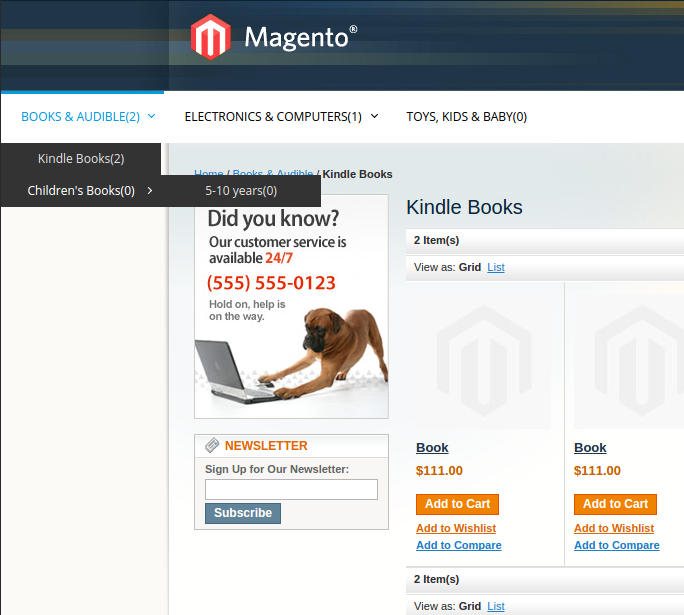Expand Children's Books submenu arrow

[150, 191]
